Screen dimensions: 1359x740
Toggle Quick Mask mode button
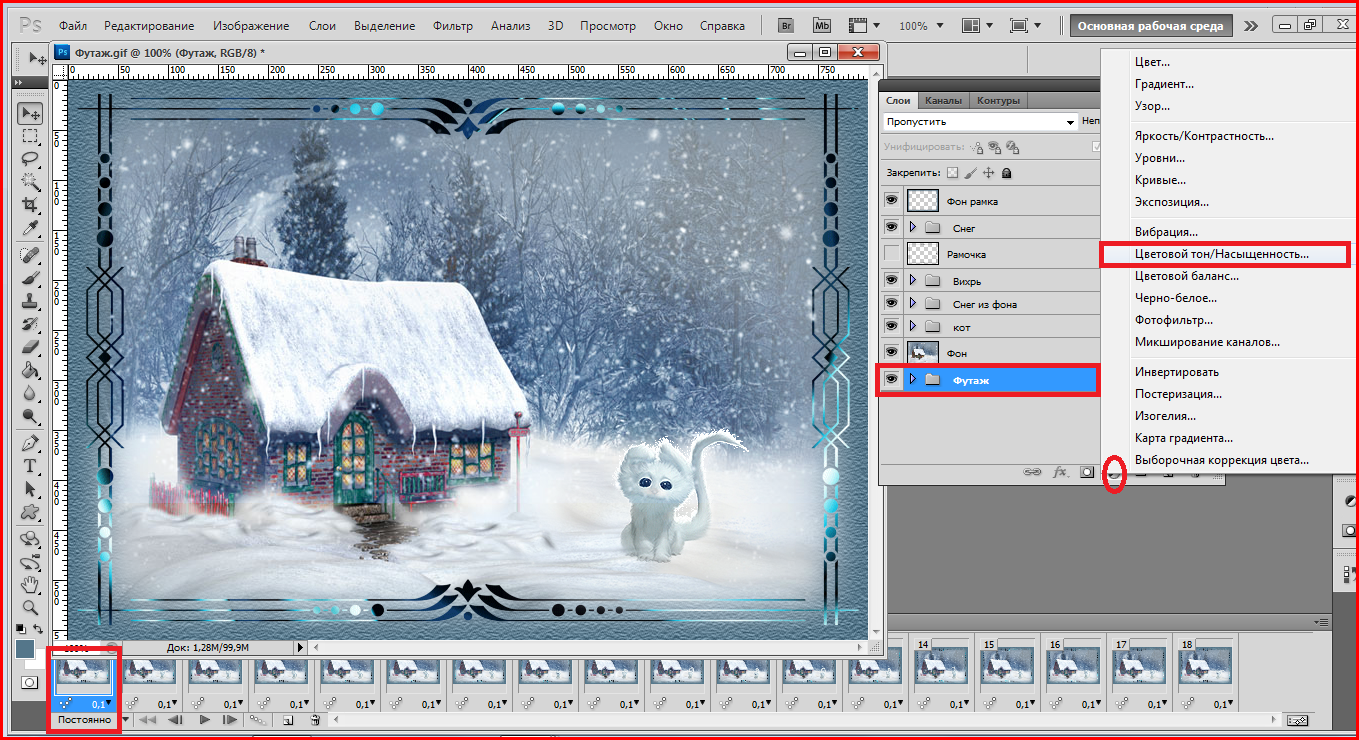point(31,682)
